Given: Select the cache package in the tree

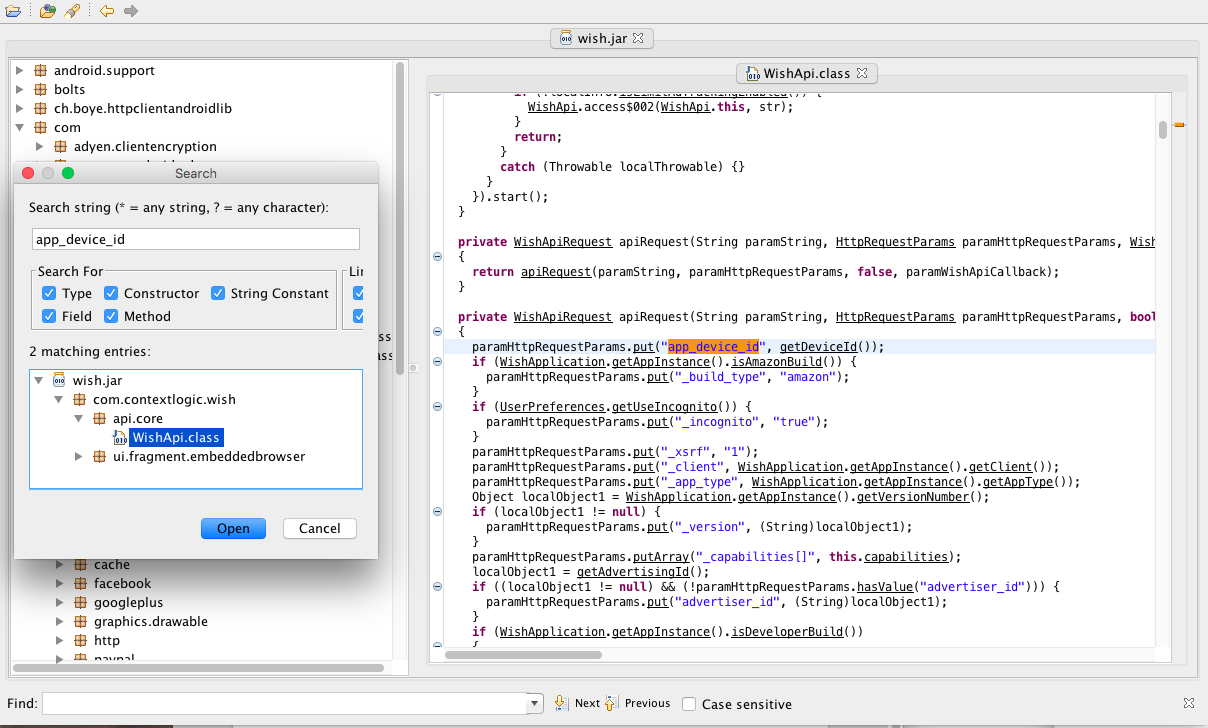Looking at the screenshot, I should [x=112, y=565].
